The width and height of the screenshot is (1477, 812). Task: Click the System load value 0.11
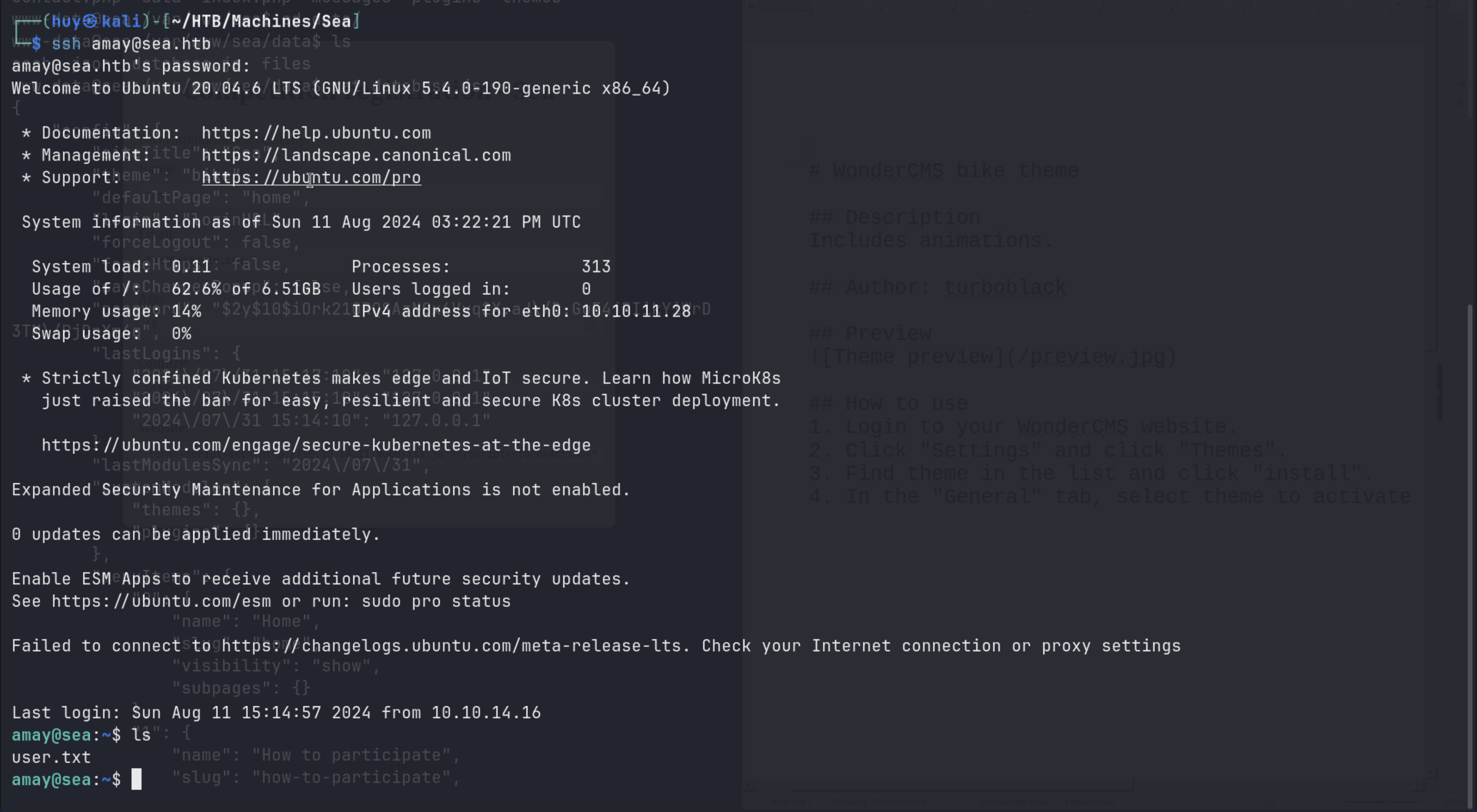191,267
